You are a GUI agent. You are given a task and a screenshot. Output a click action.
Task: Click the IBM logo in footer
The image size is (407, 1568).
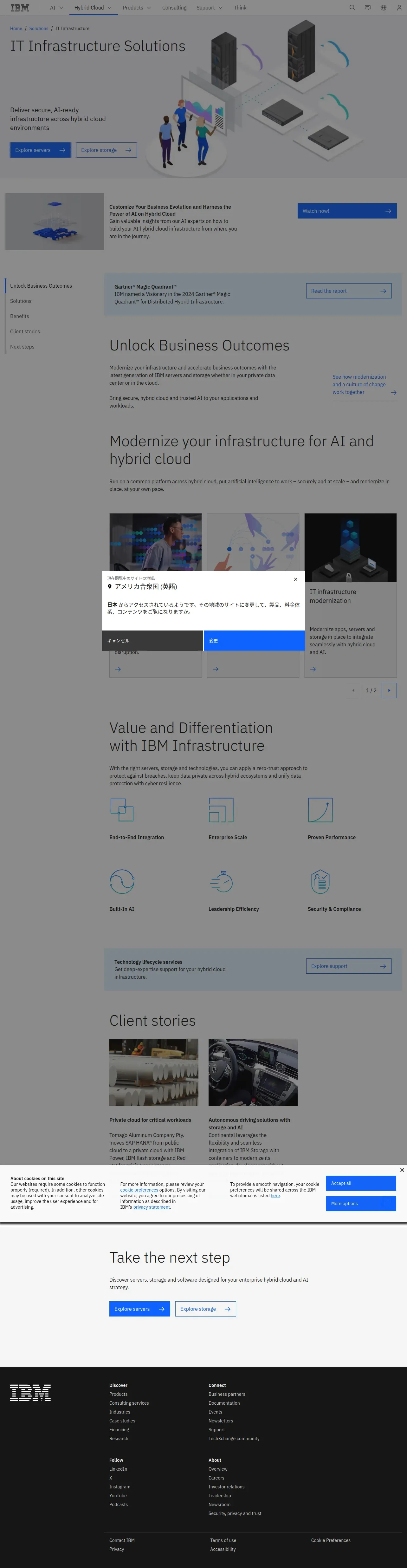[x=30, y=1393]
